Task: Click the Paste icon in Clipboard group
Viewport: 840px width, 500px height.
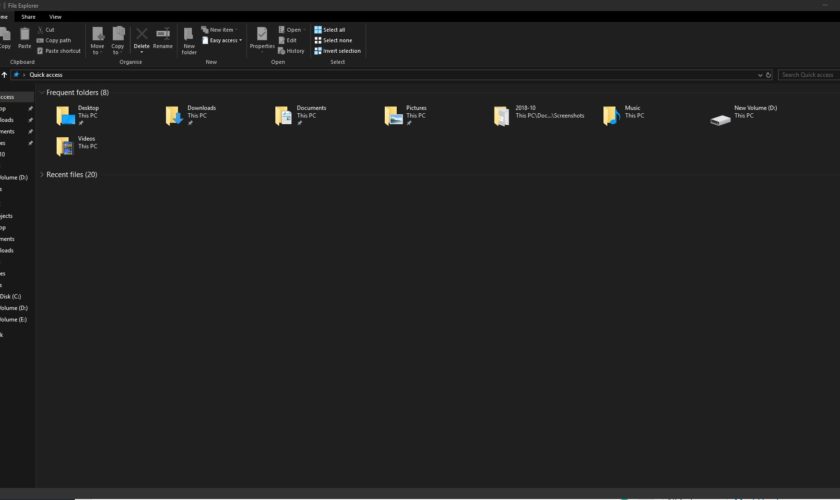Action: click(24, 36)
